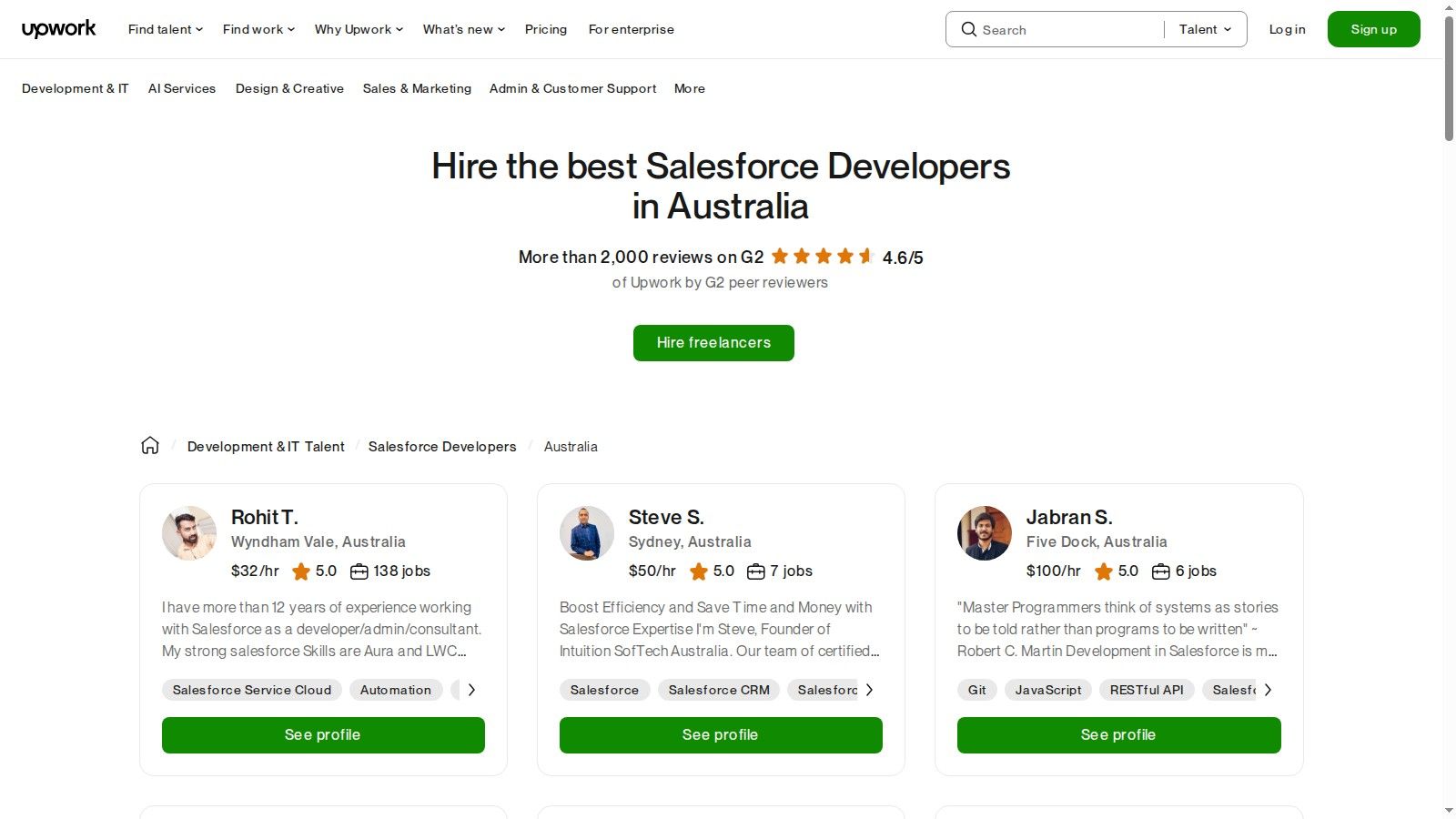Expand Rohit's skill tags with the arrow
1456x819 pixels.
[471, 690]
